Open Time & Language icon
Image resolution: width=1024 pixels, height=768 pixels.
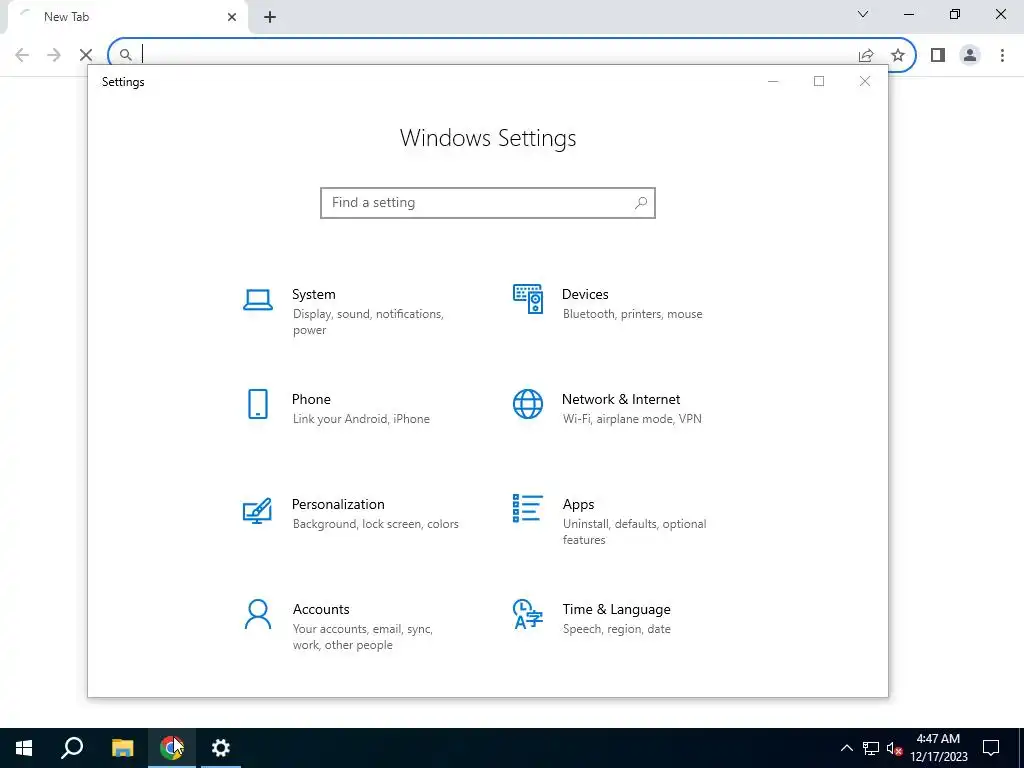tap(528, 615)
